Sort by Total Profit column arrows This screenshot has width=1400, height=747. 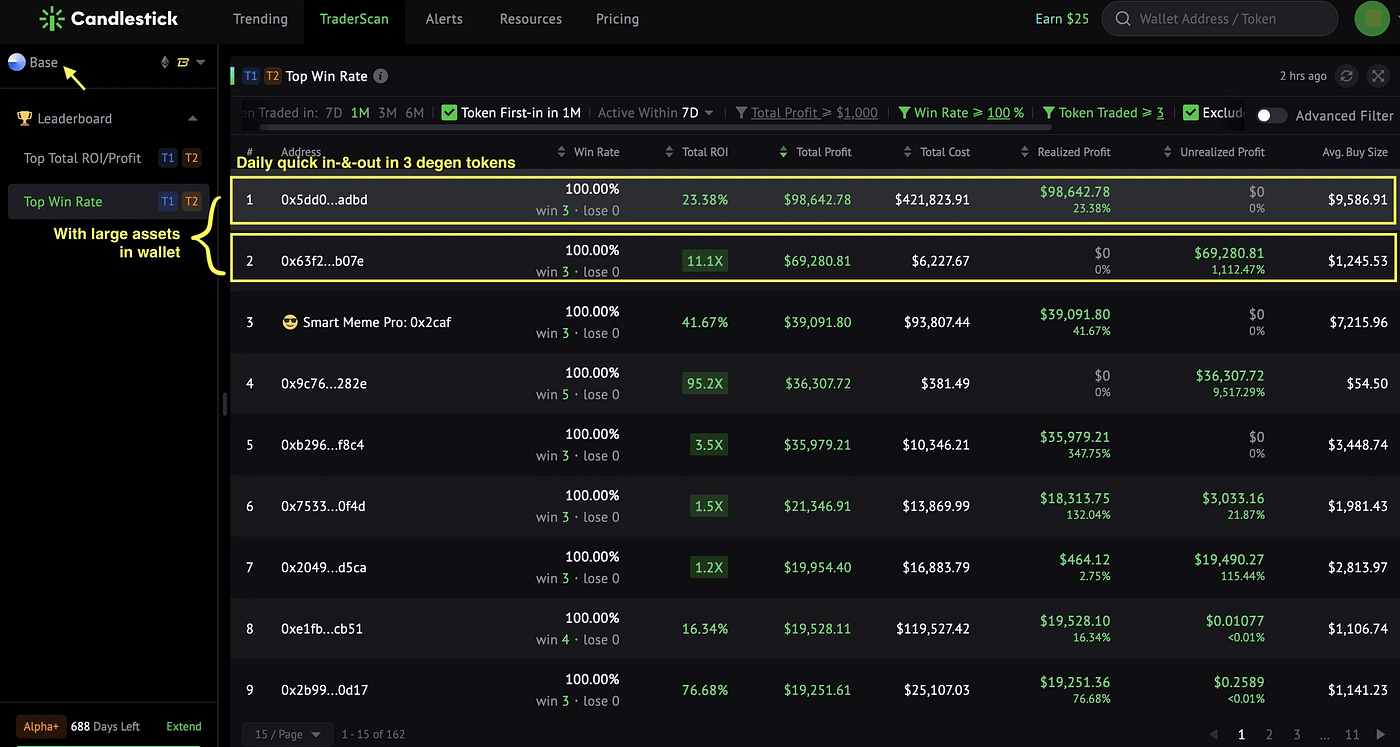pyautogui.click(x=783, y=152)
